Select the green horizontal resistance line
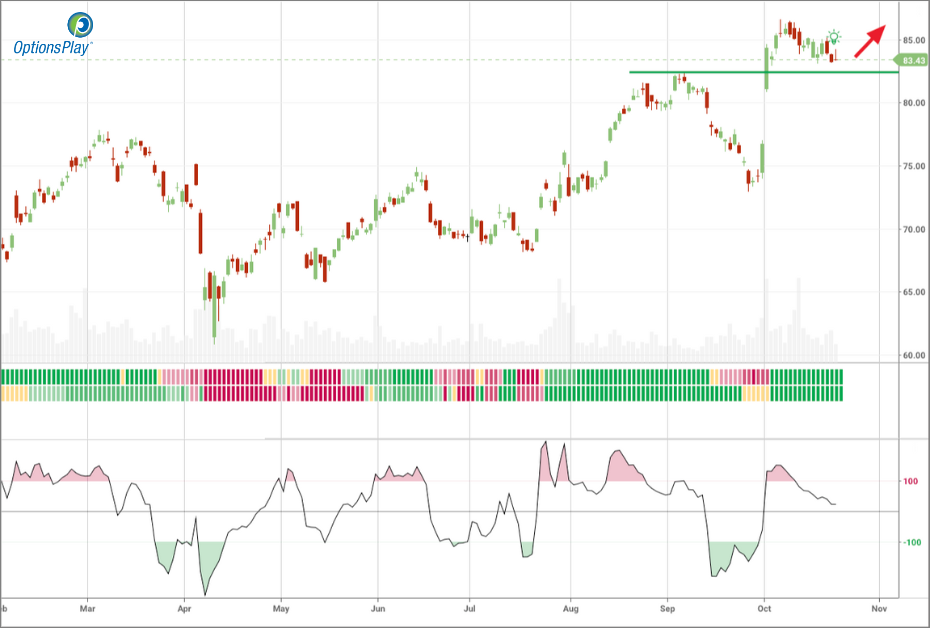 click(x=700, y=72)
